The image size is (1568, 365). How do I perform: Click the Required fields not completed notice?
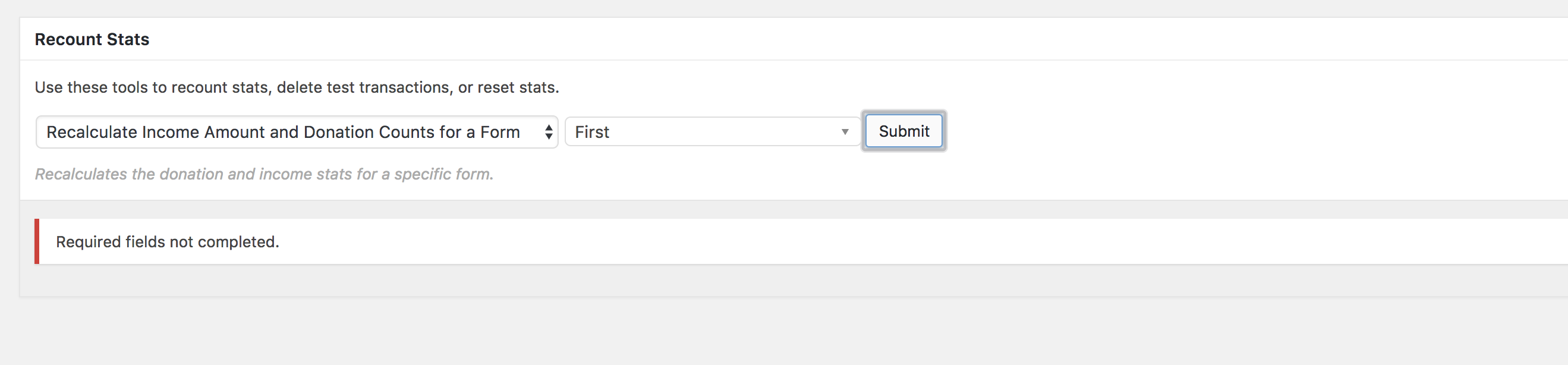coord(167,241)
